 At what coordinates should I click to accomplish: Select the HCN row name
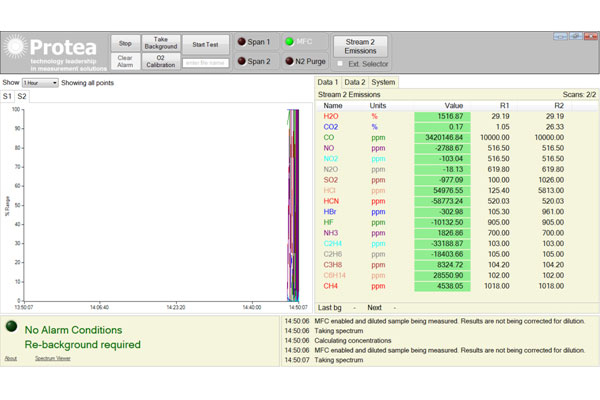331,201
